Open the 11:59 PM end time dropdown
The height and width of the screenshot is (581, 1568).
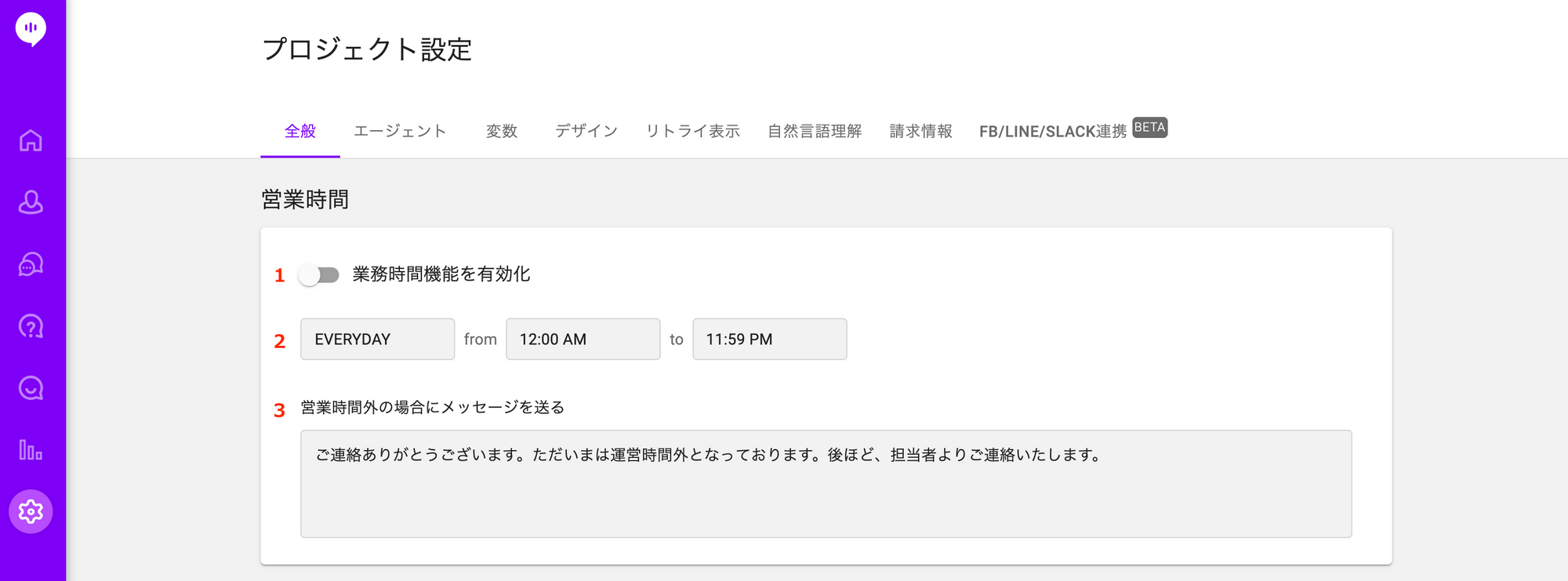(x=769, y=340)
